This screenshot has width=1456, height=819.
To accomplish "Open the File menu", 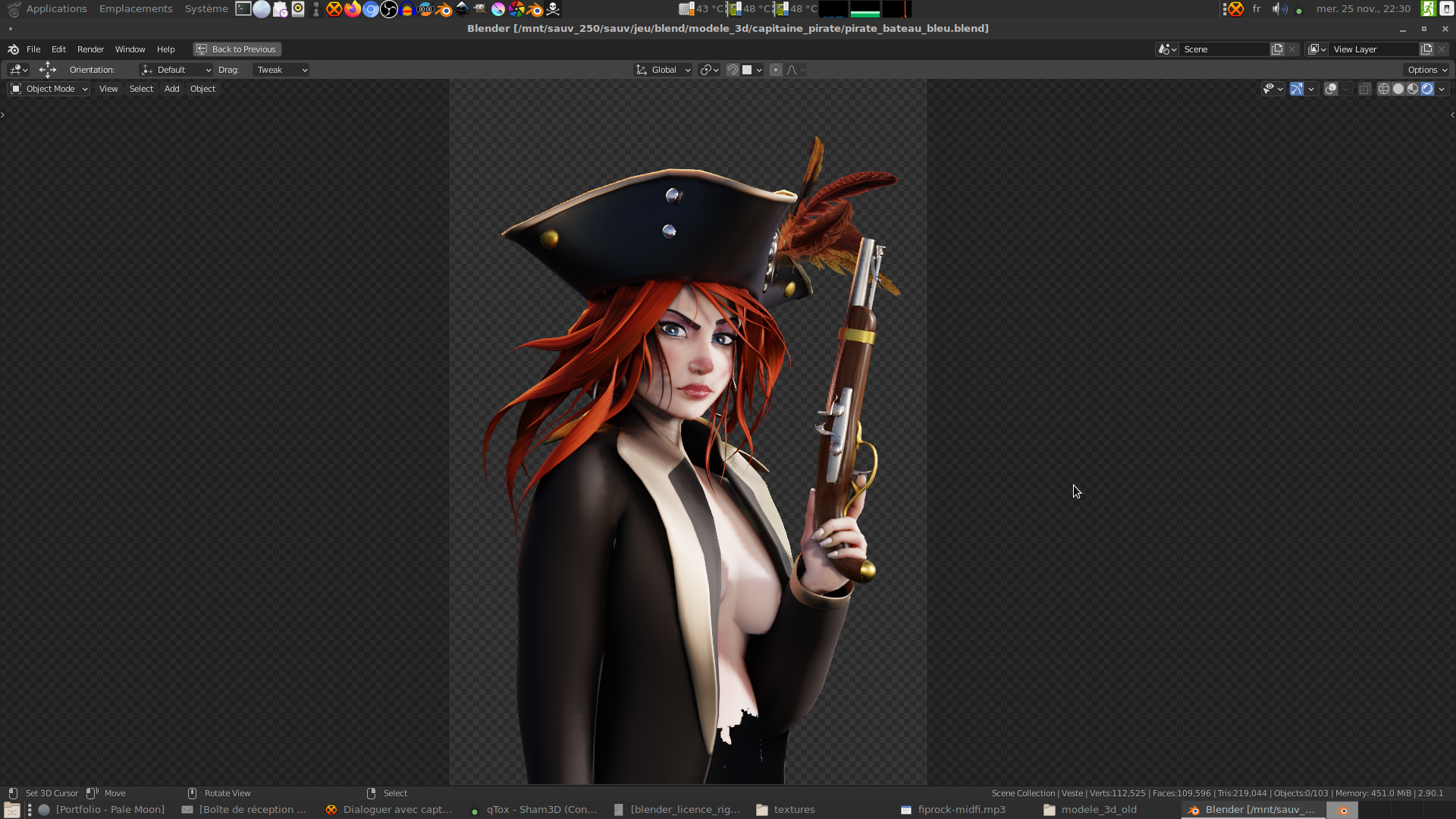I will (33, 49).
